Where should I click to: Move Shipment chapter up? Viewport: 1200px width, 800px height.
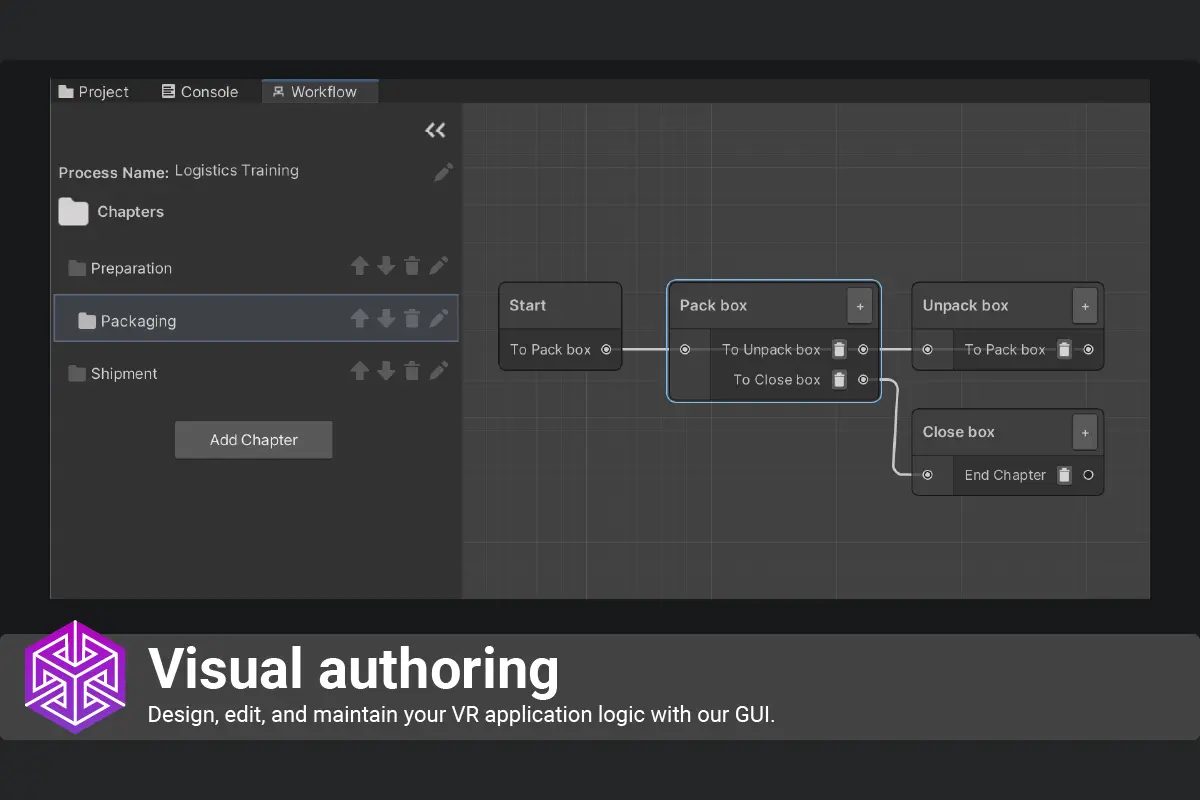pyautogui.click(x=360, y=371)
